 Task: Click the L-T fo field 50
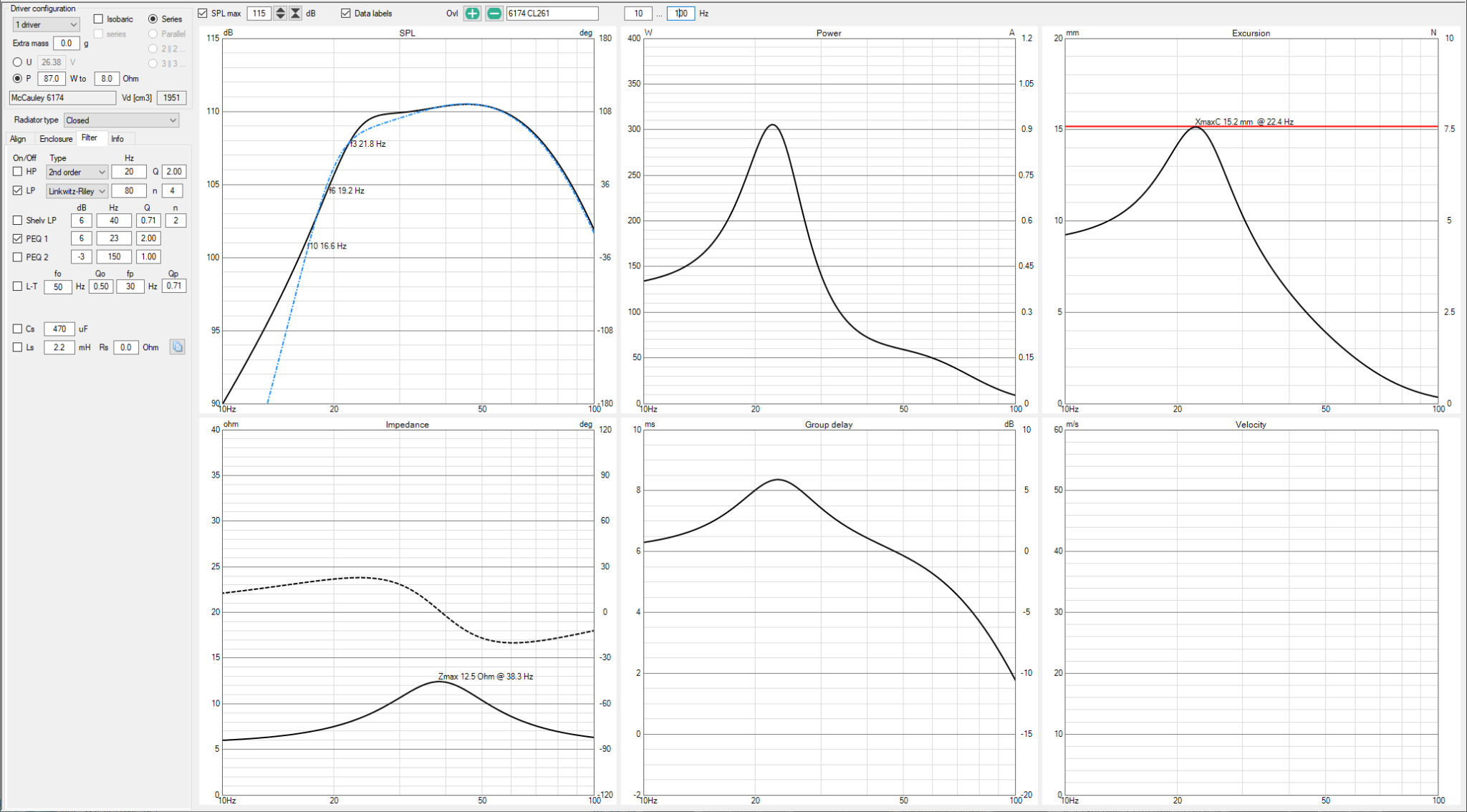[58, 287]
